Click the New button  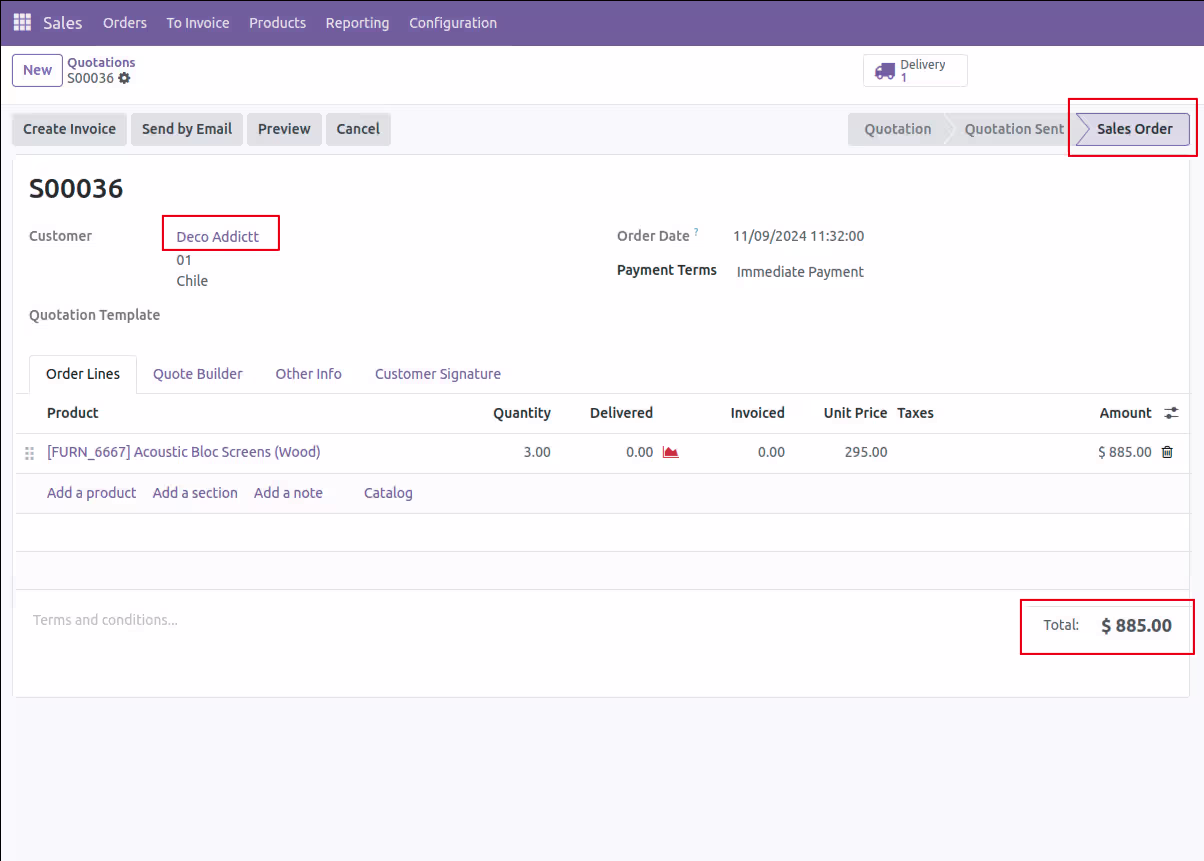click(37, 70)
